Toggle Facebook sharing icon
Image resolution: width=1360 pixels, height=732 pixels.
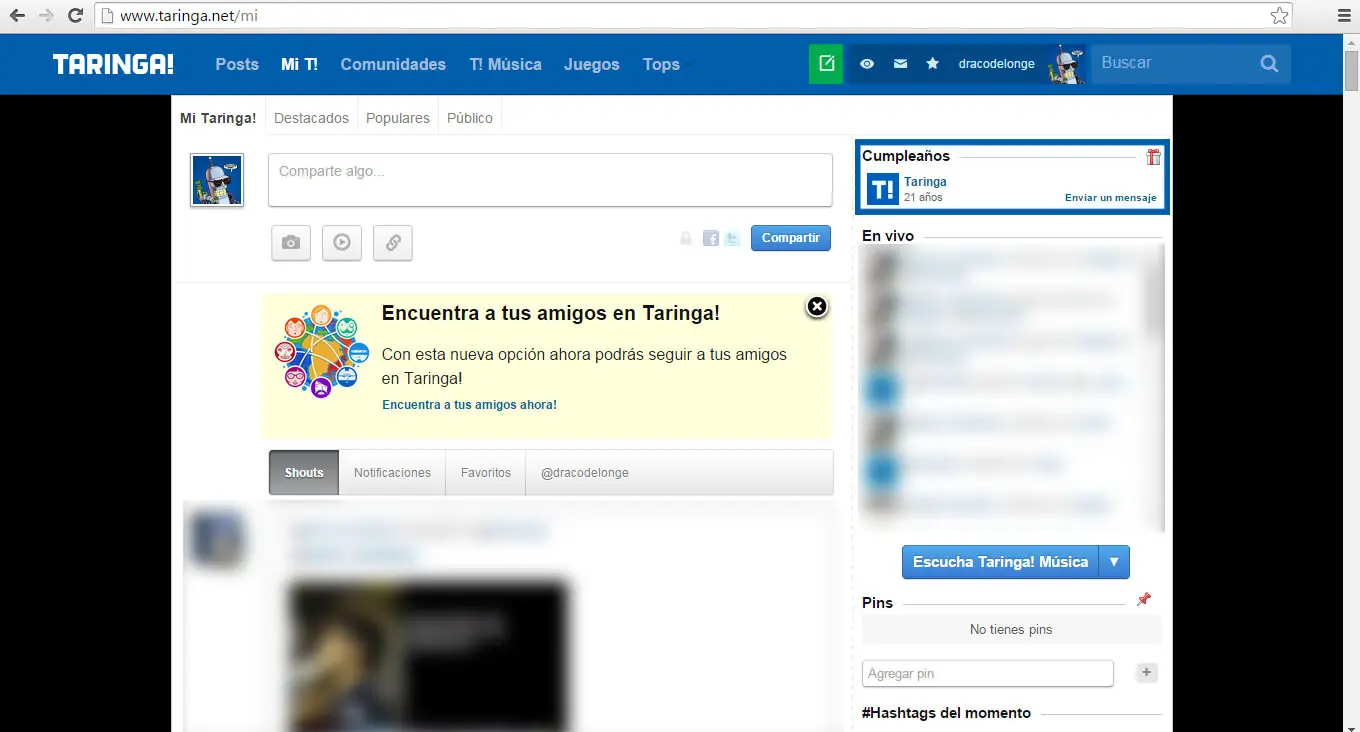tap(711, 238)
